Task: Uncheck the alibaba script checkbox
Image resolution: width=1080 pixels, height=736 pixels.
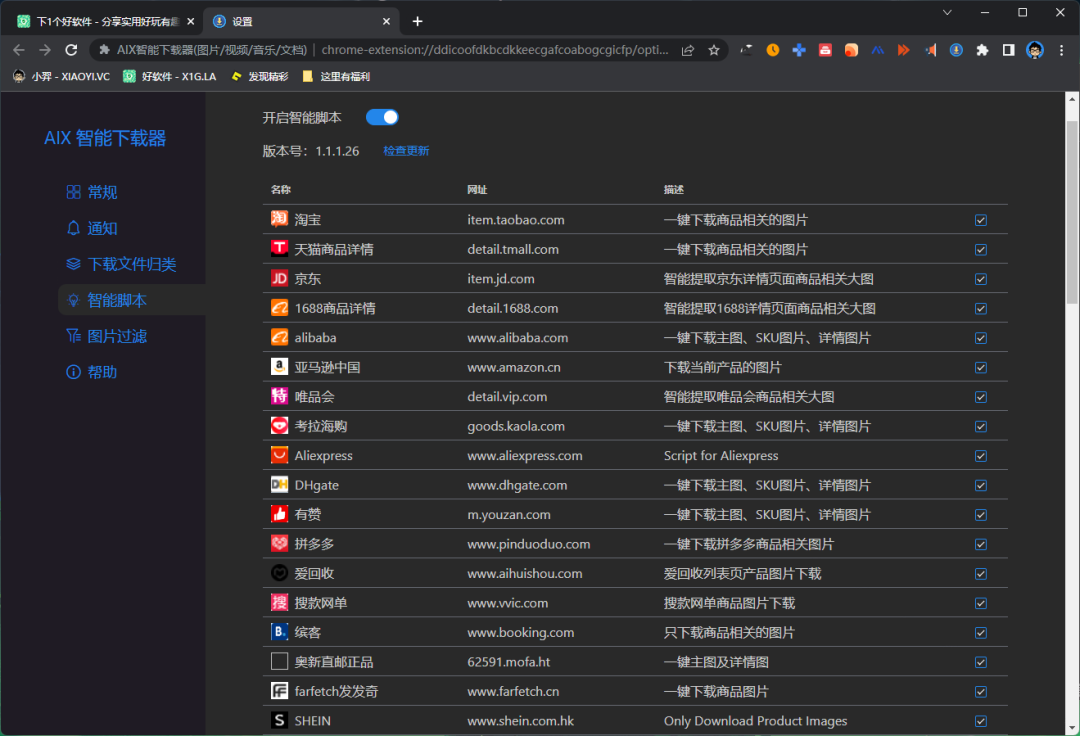Action: pos(981,338)
